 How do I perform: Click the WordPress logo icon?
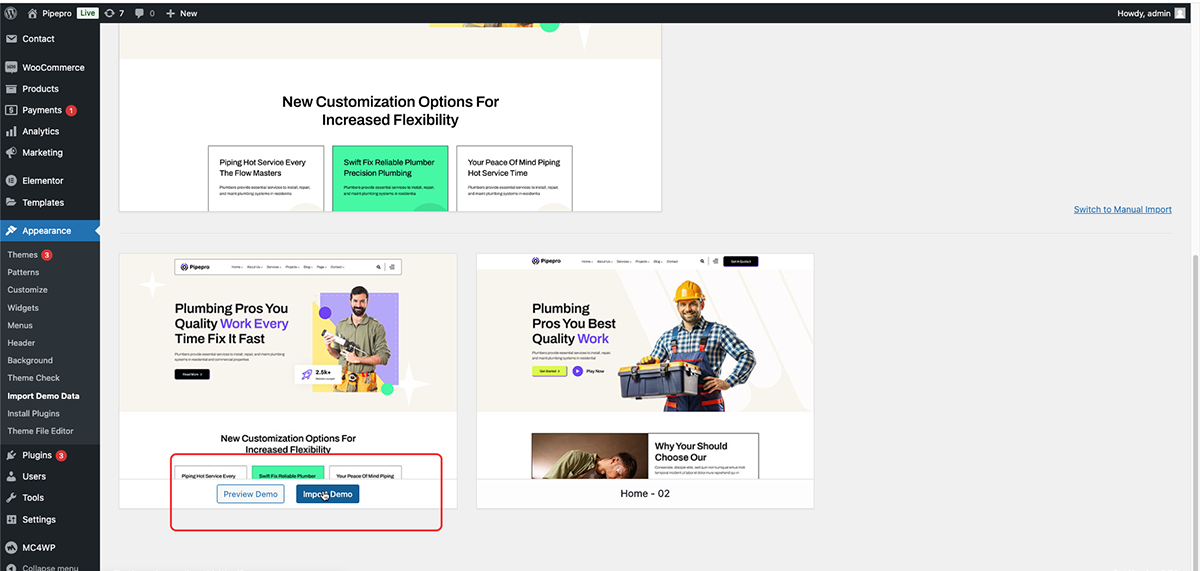point(11,13)
